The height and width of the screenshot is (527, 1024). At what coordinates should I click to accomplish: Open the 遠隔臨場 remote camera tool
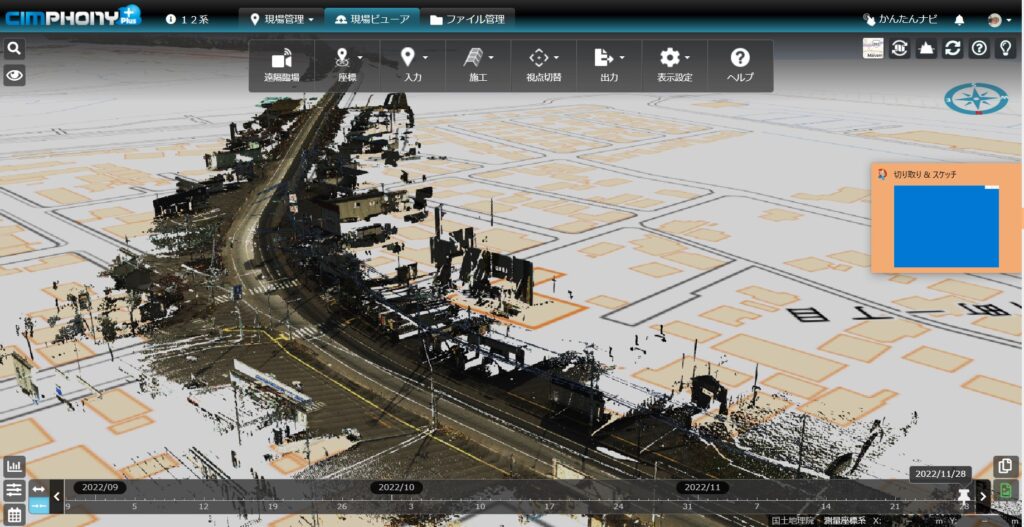(281, 65)
